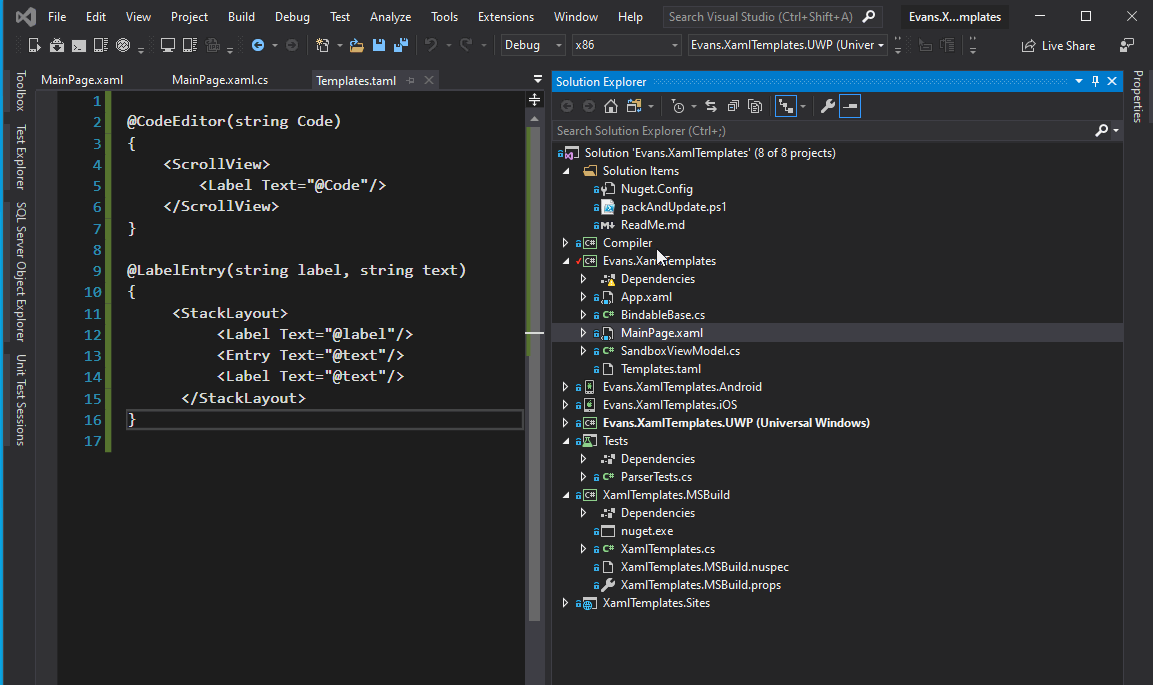Expand the Compiler project node

click(x=565, y=243)
